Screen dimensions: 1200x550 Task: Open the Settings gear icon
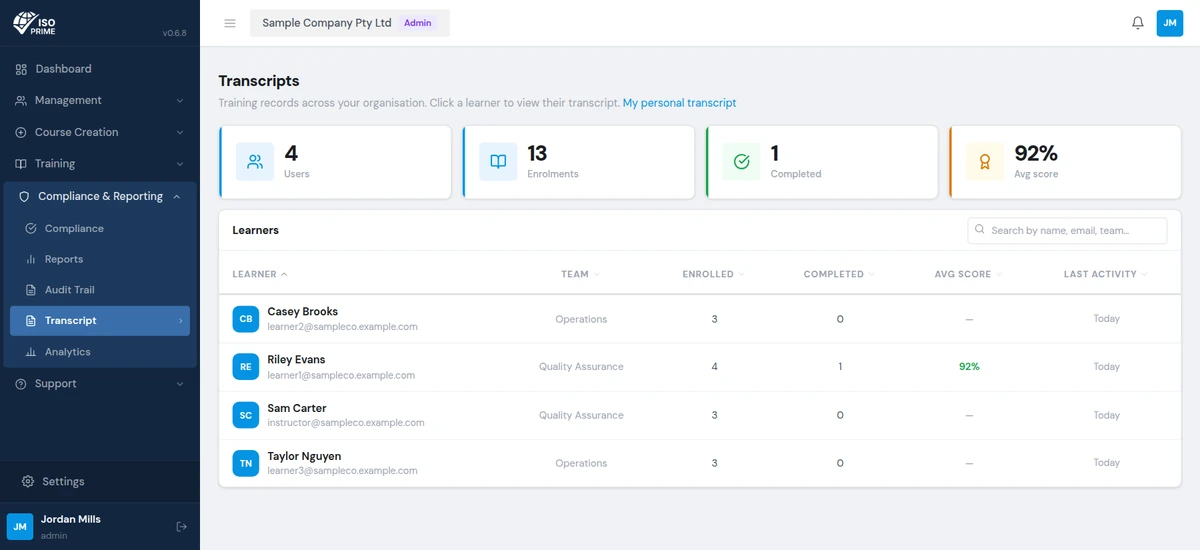point(28,481)
